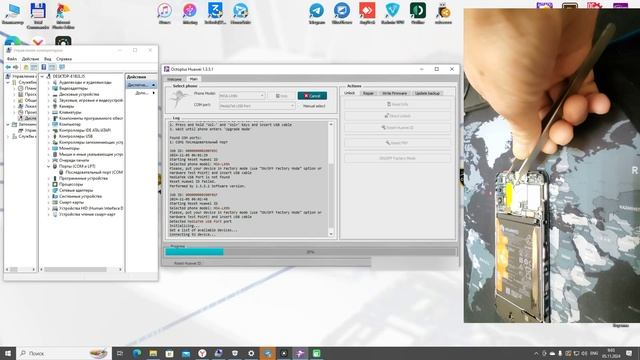This screenshot has width=640, height=360.
Task: Open Microsoft Edge from the taskbar
Action: [137, 353]
